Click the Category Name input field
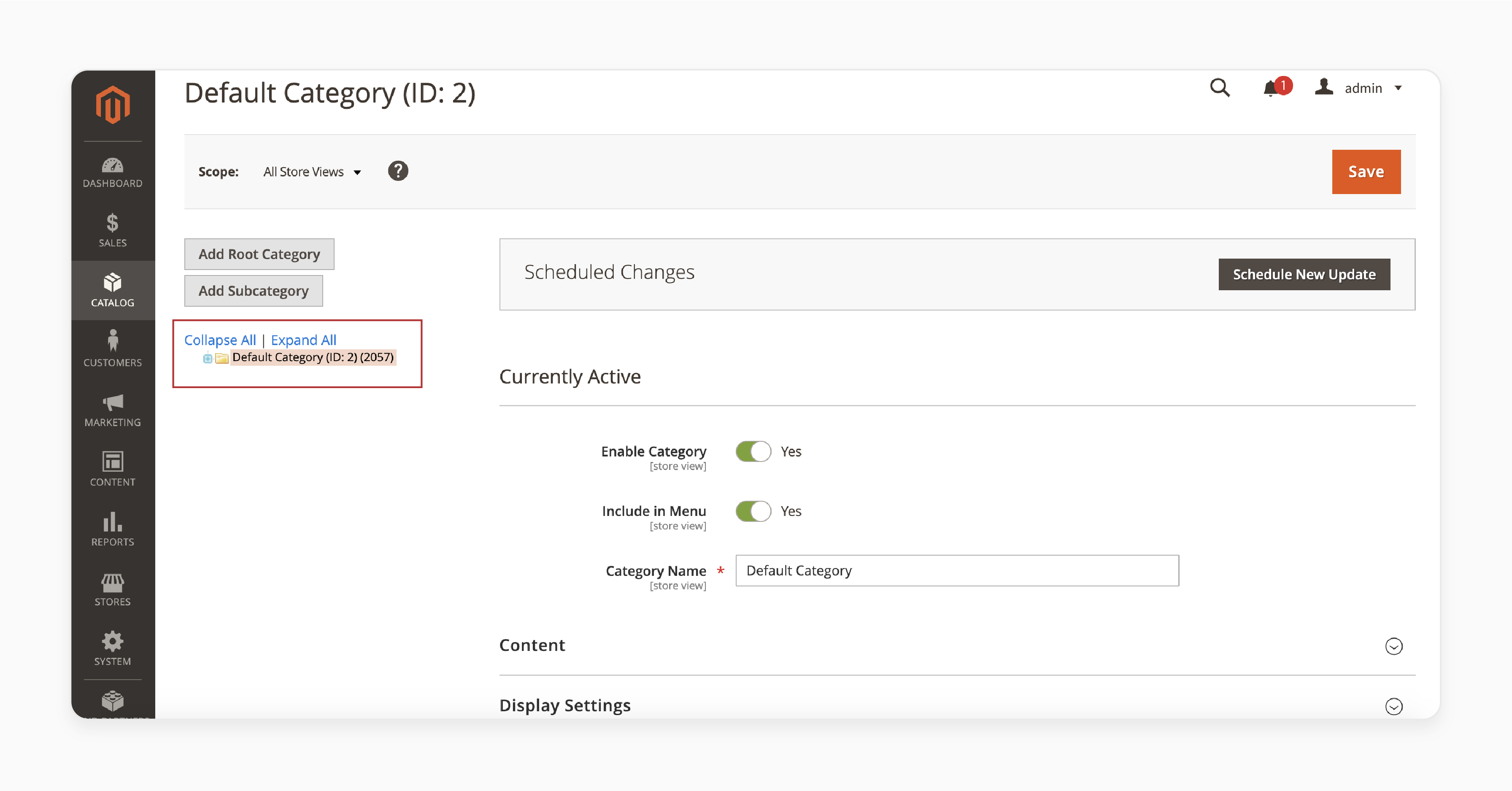The height and width of the screenshot is (791, 1512). [957, 570]
